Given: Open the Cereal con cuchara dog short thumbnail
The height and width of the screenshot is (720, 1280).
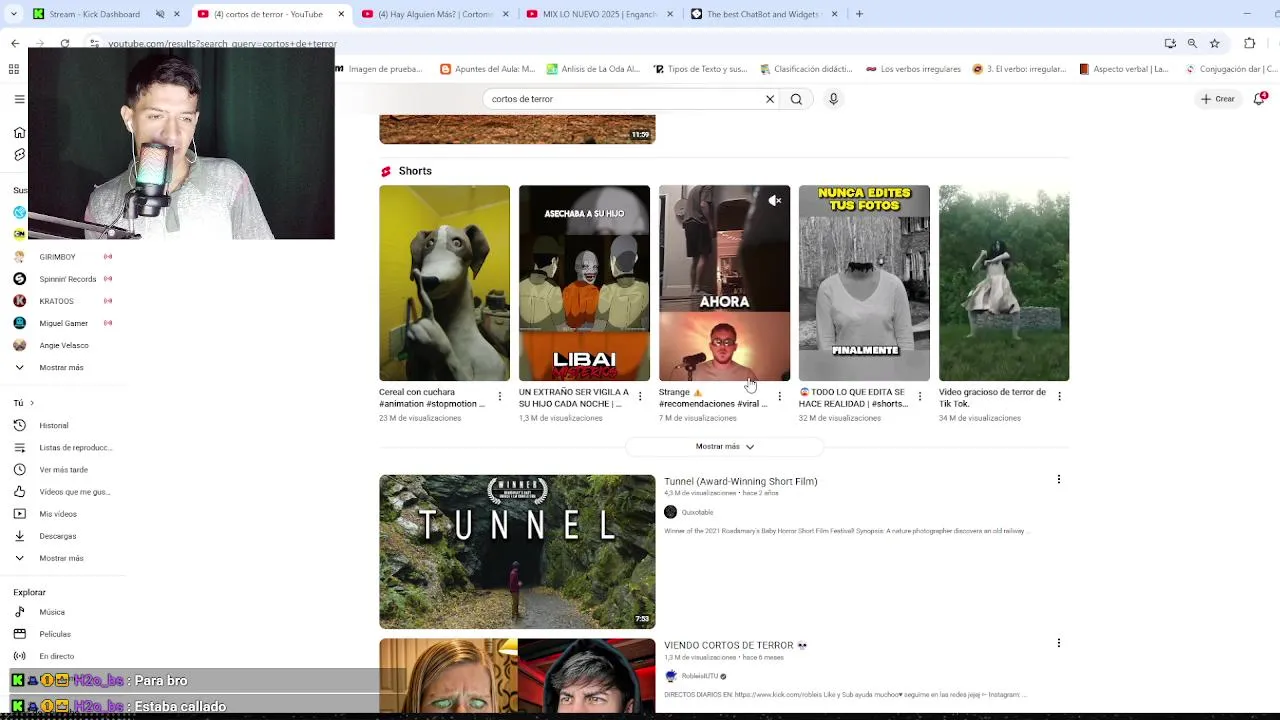Looking at the screenshot, I should [444, 283].
